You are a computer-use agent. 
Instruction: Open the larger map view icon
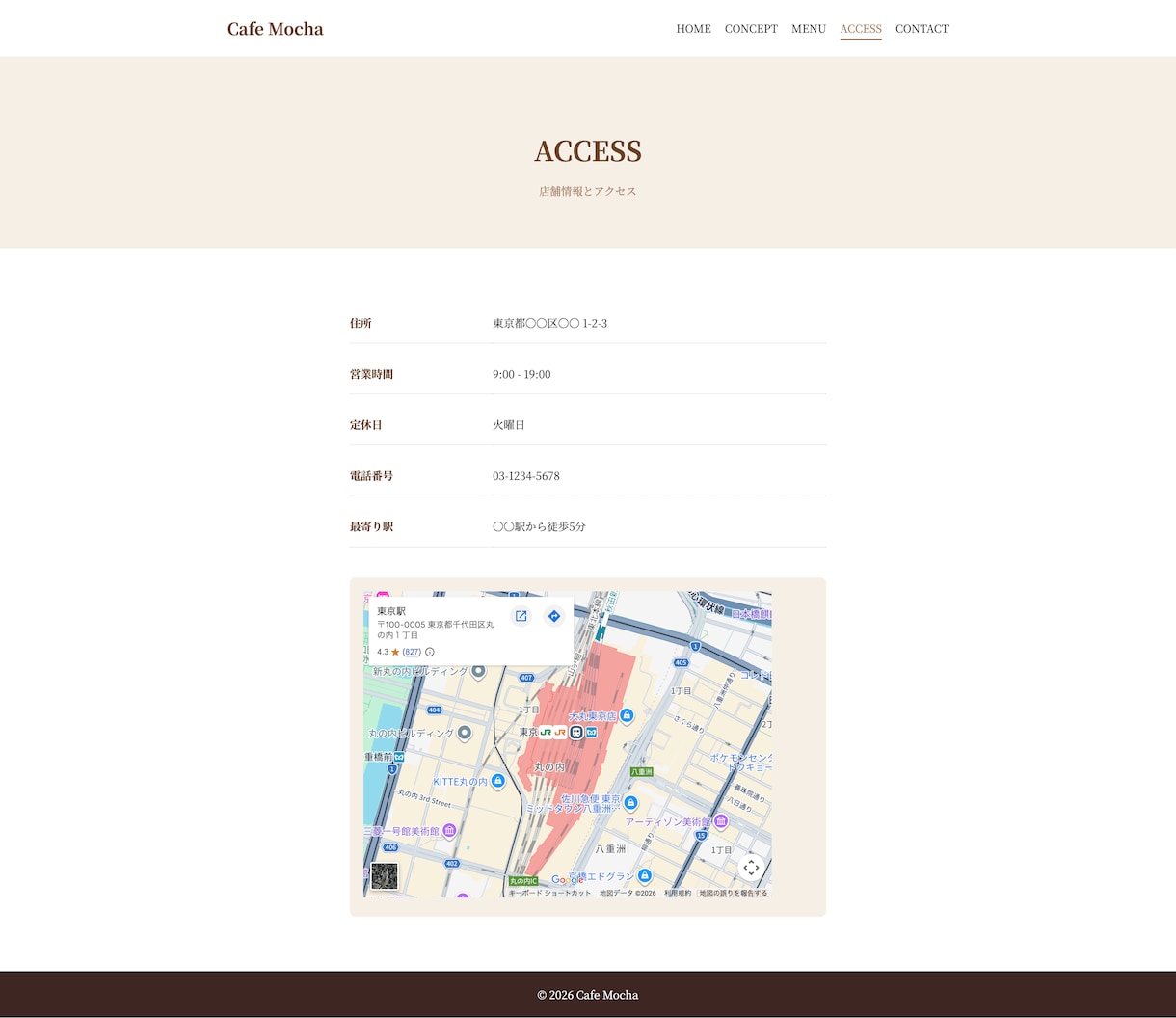point(521,616)
